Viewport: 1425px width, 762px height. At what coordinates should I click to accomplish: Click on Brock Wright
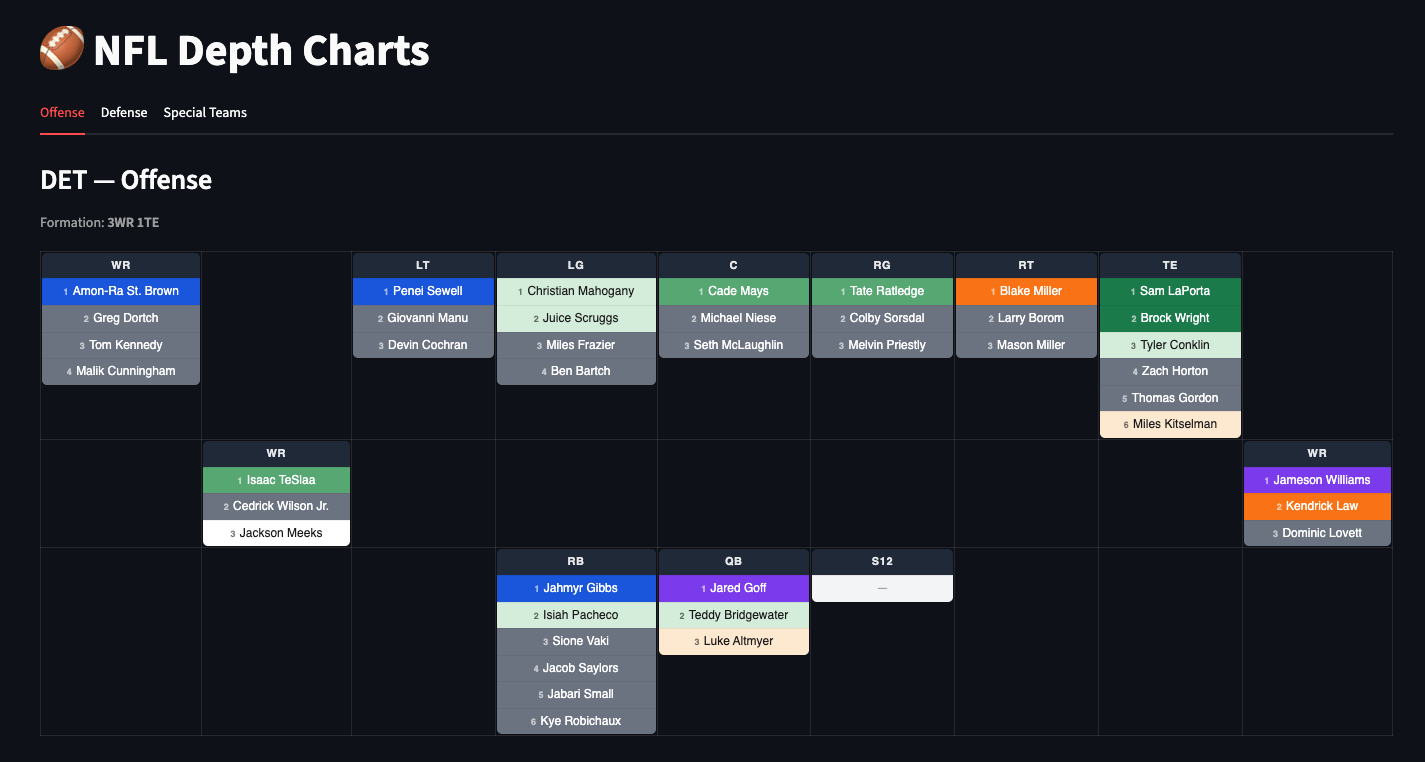(x=1170, y=318)
